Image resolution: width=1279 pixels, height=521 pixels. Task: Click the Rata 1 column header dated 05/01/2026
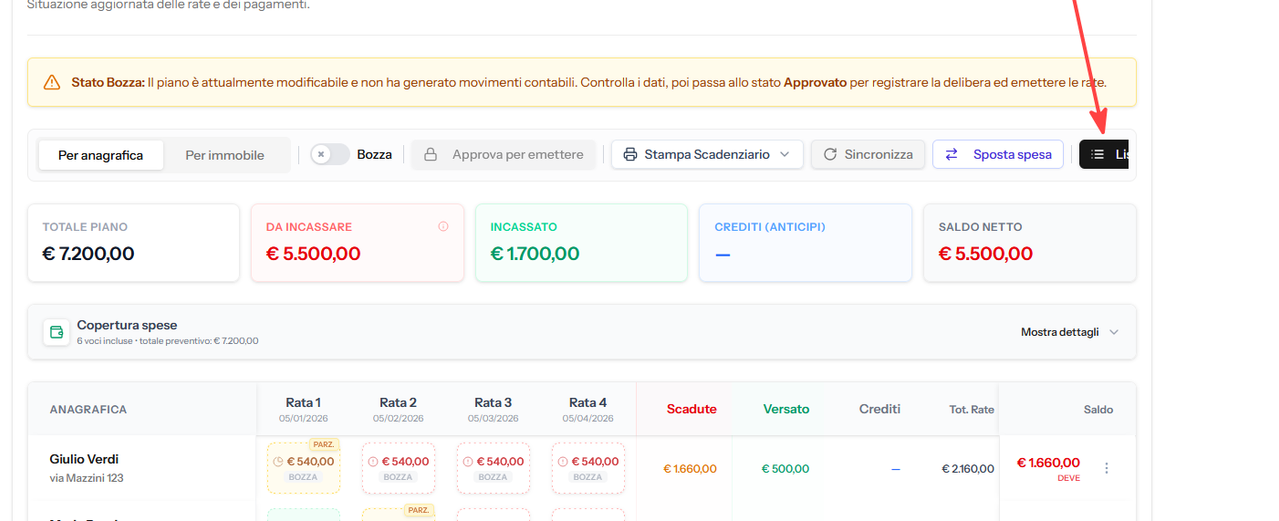pyautogui.click(x=303, y=410)
